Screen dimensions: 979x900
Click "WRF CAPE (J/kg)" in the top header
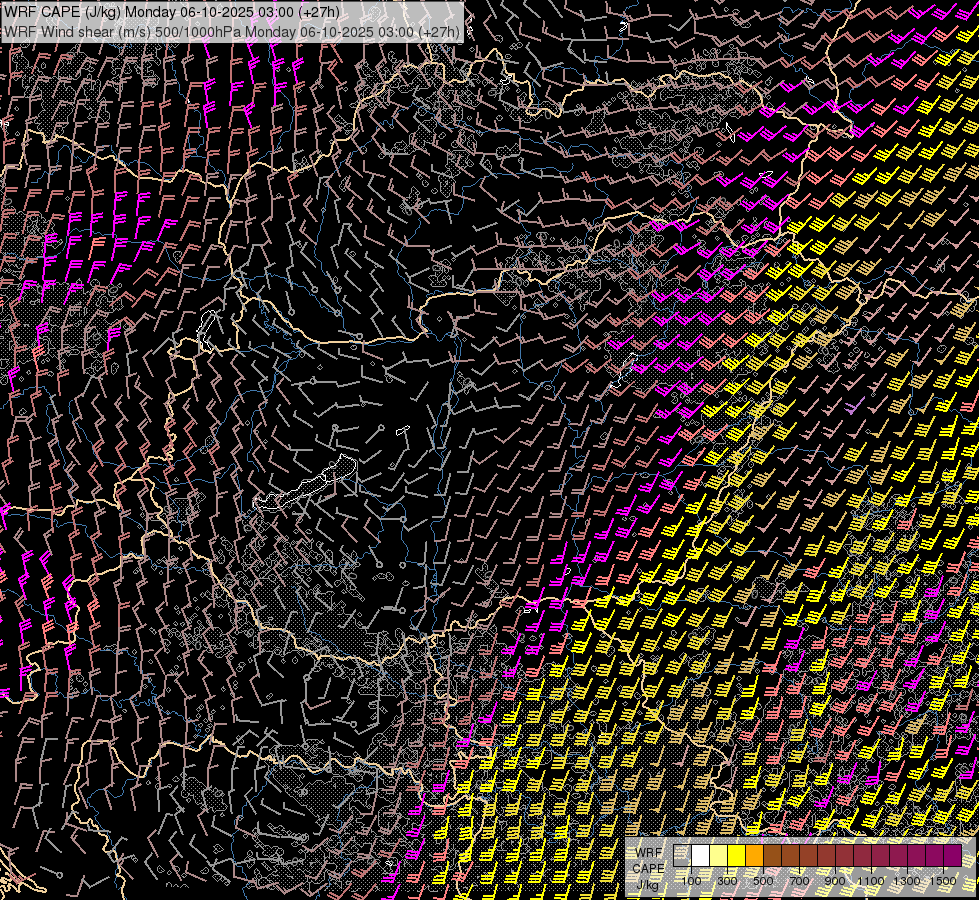62,12
